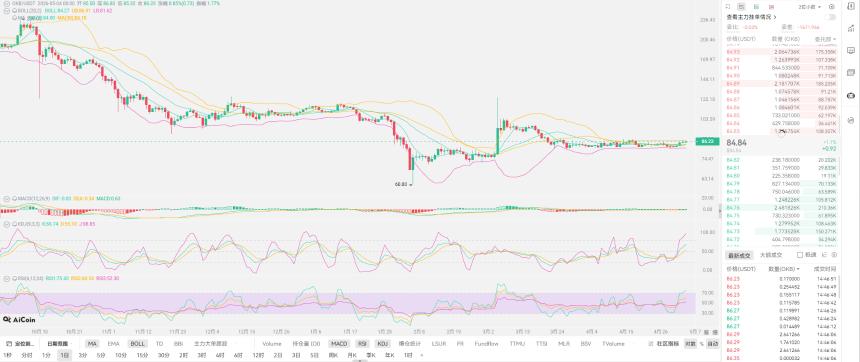Switch to 周K timeframe
The width and height of the screenshot is (860, 362).
point(333,355)
